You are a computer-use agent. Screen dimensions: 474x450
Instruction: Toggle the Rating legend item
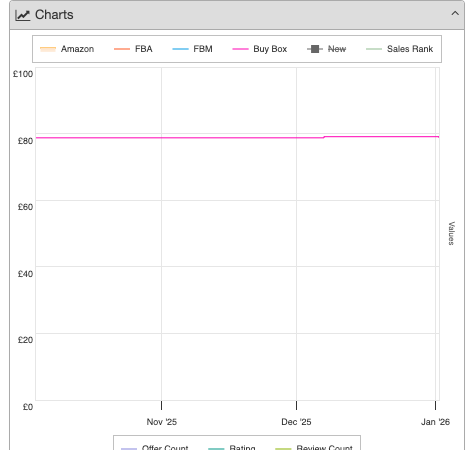coord(232,447)
